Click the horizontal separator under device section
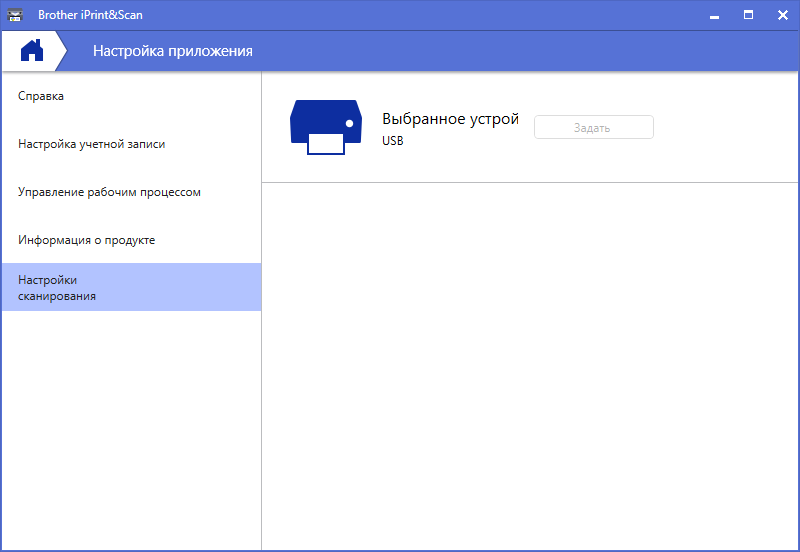This screenshot has height=552, width=800. (530, 182)
